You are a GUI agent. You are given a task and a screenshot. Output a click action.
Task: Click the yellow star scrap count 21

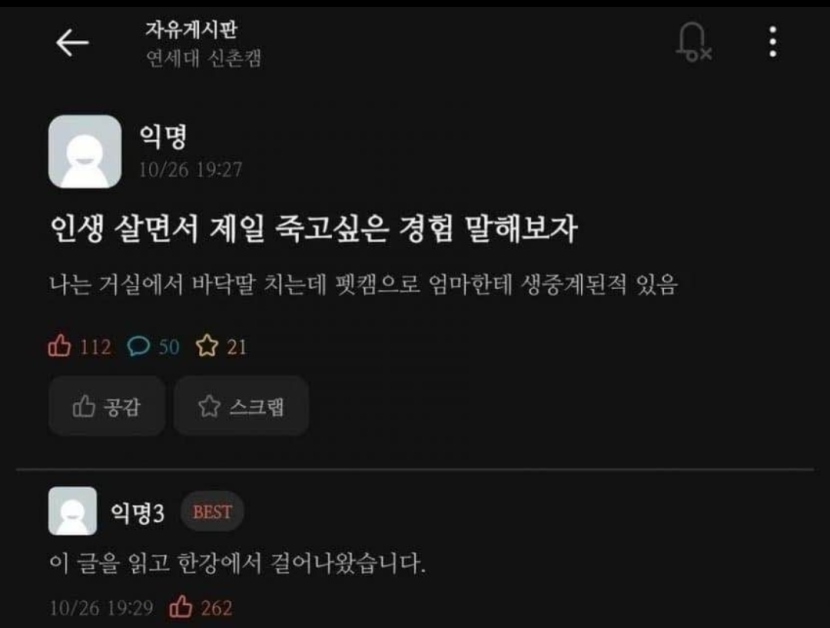pos(221,346)
